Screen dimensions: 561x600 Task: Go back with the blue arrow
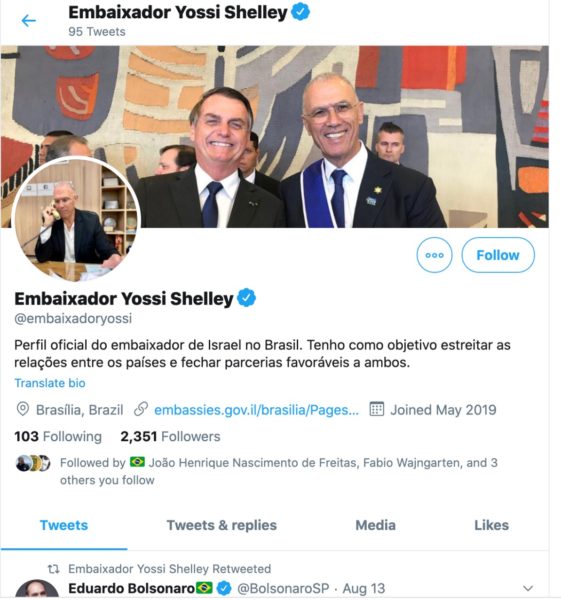pyautogui.click(x=29, y=21)
